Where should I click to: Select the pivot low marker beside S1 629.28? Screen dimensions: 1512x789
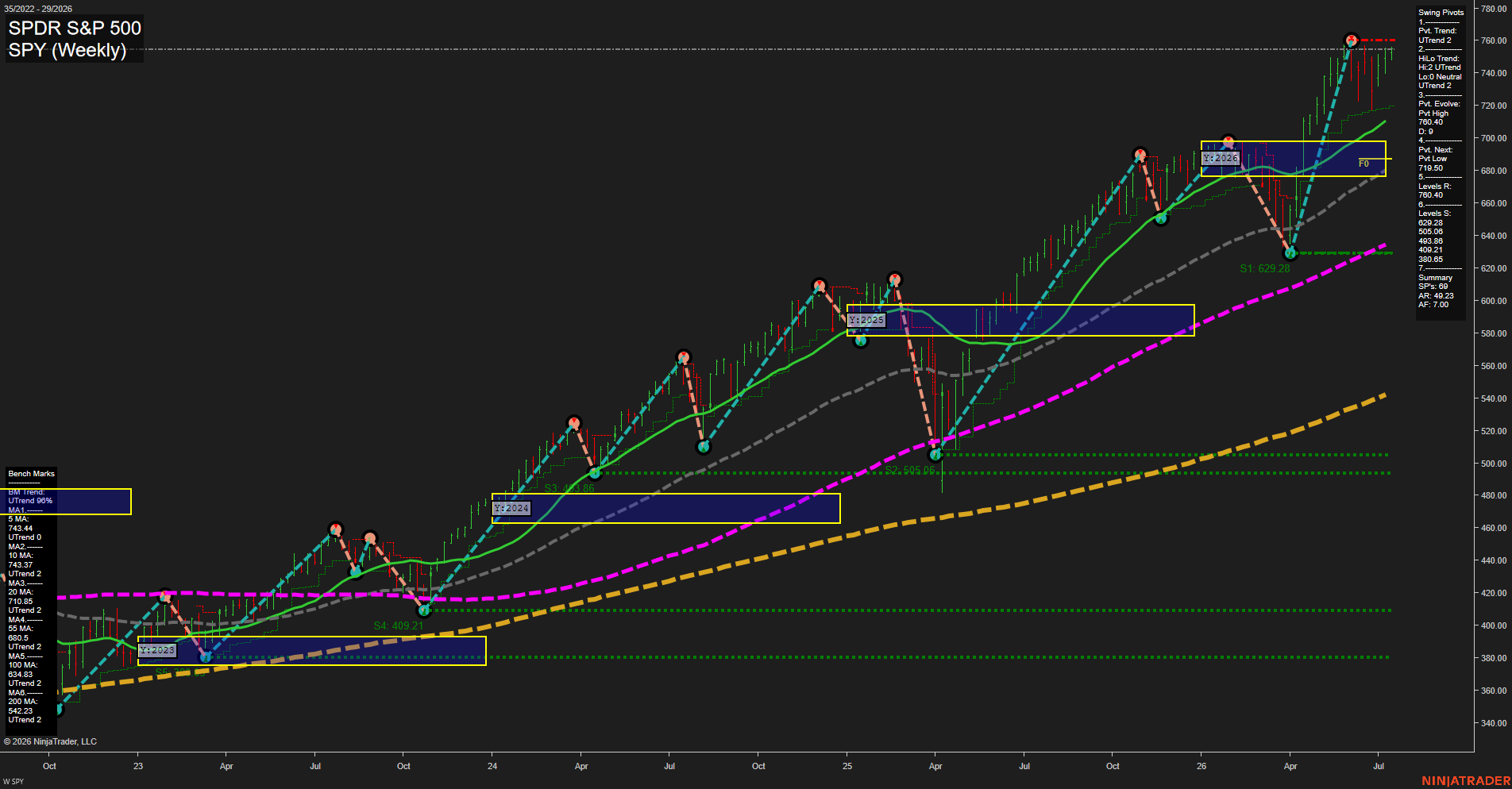tap(1290, 253)
